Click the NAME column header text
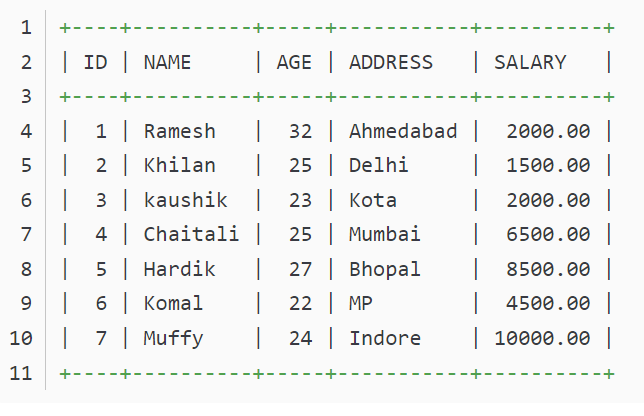This screenshot has height=416, width=644. (x=167, y=62)
